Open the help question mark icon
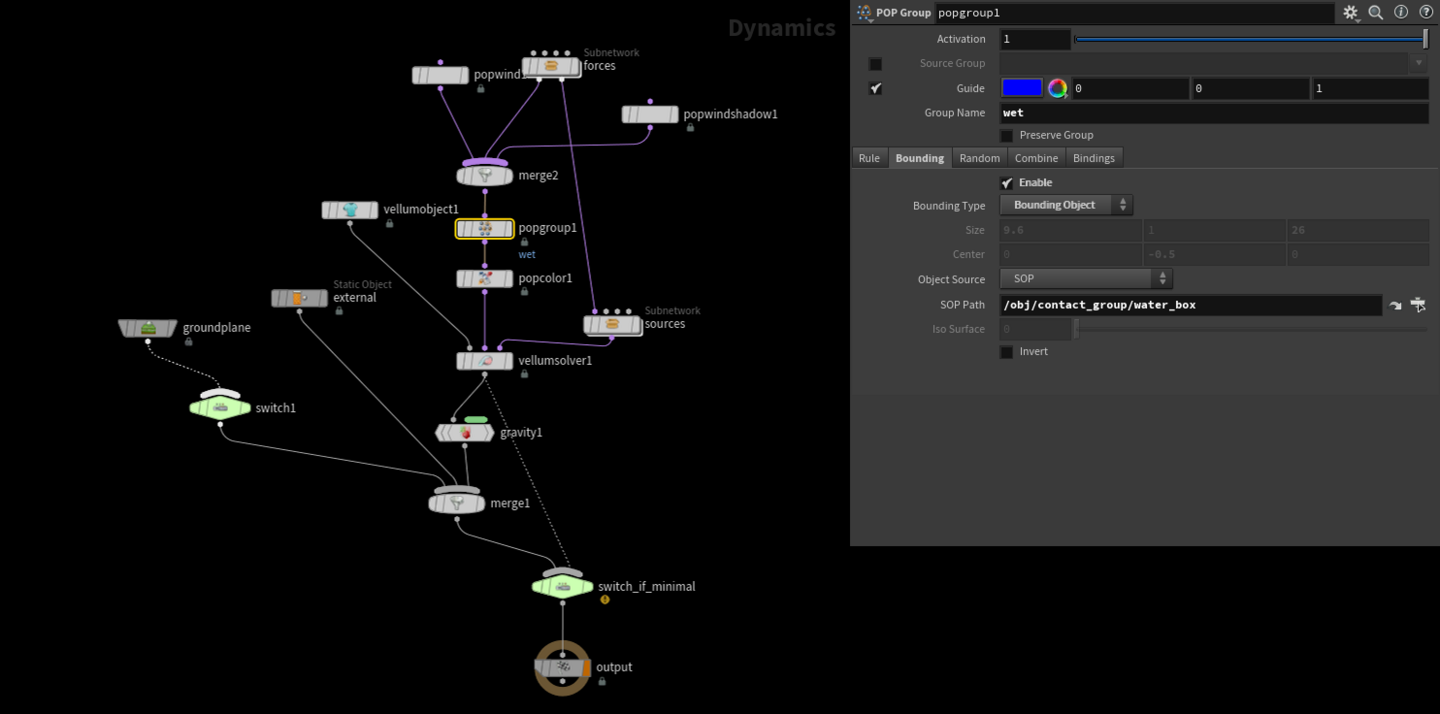The image size is (1440, 714). click(1426, 13)
